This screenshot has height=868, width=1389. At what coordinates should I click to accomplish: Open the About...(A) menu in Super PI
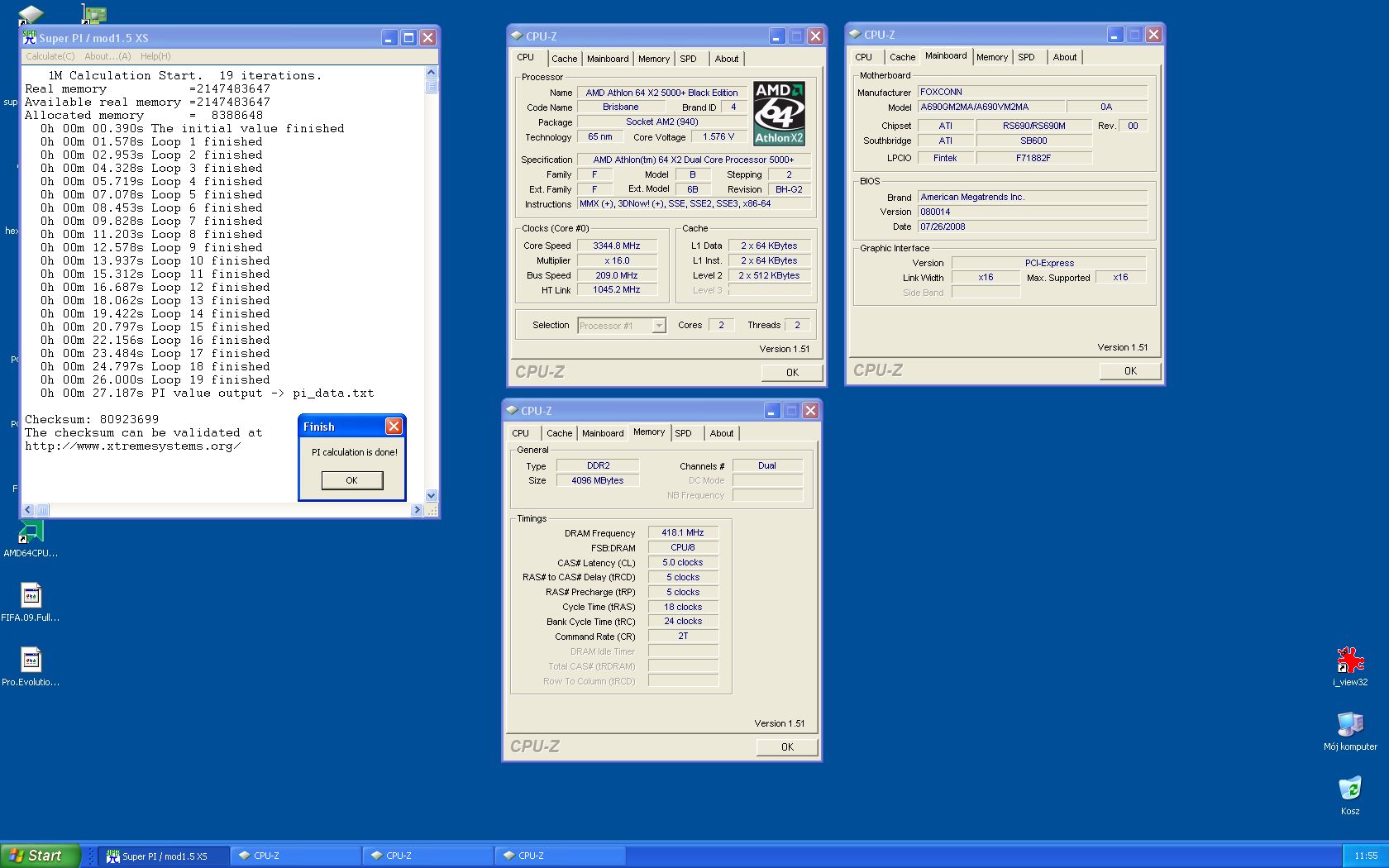[x=107, y=56]
